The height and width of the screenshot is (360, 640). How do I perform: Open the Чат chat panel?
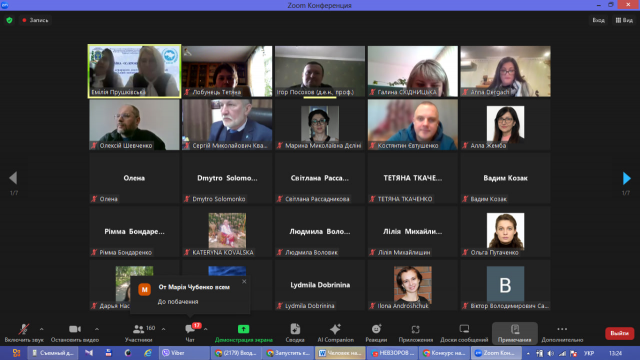pos(190,333)
